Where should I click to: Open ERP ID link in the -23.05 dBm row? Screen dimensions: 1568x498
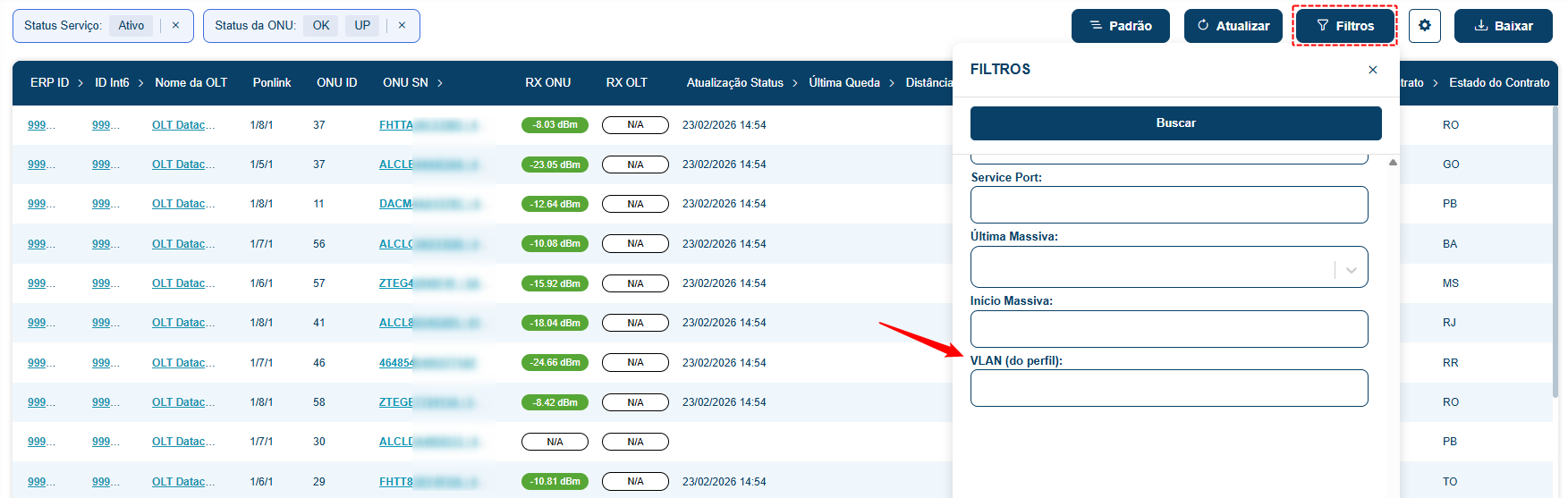point(41,165)
